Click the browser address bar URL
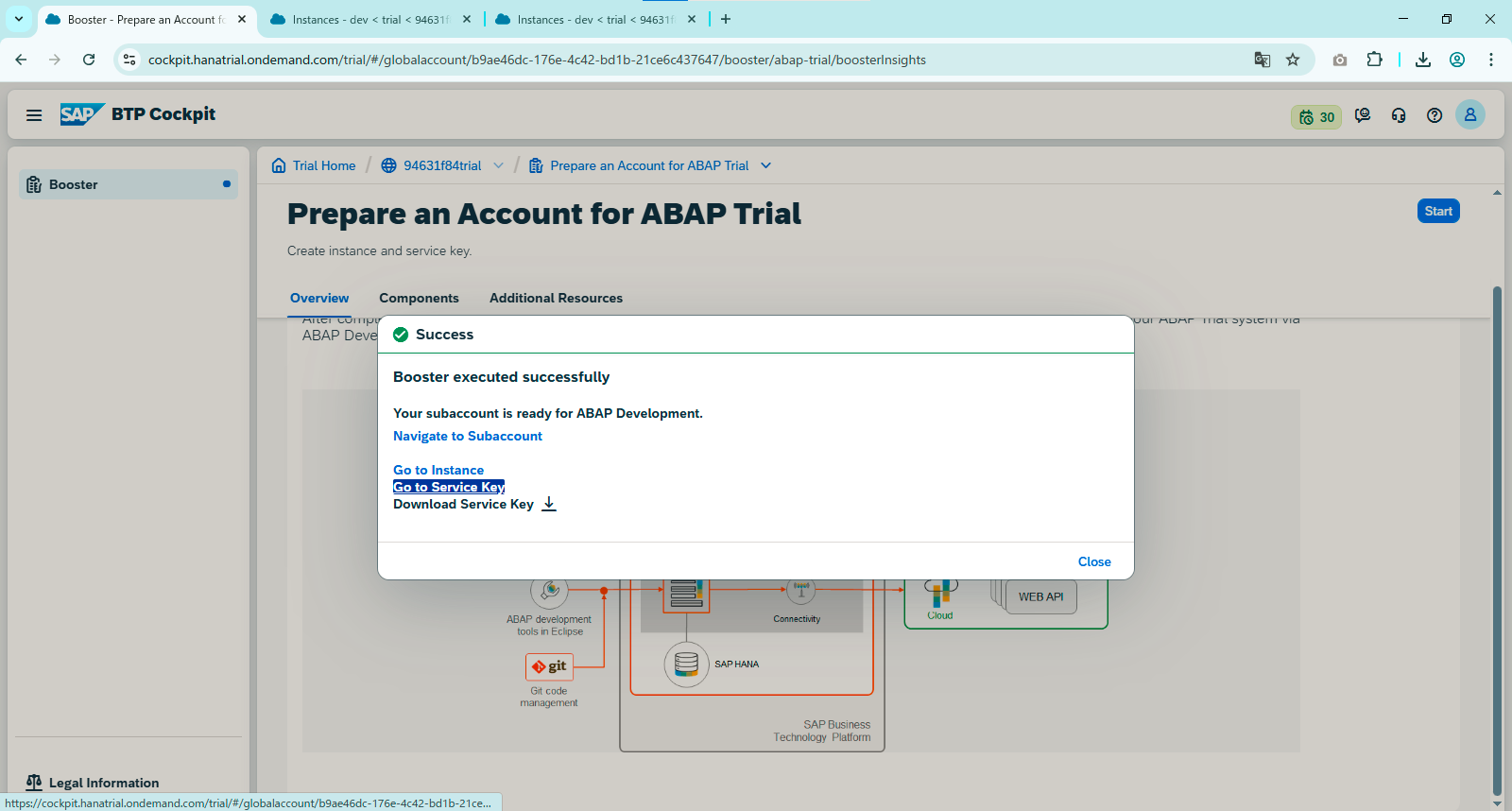This screenshot has width=1512, height=811. tap(537, 60)
